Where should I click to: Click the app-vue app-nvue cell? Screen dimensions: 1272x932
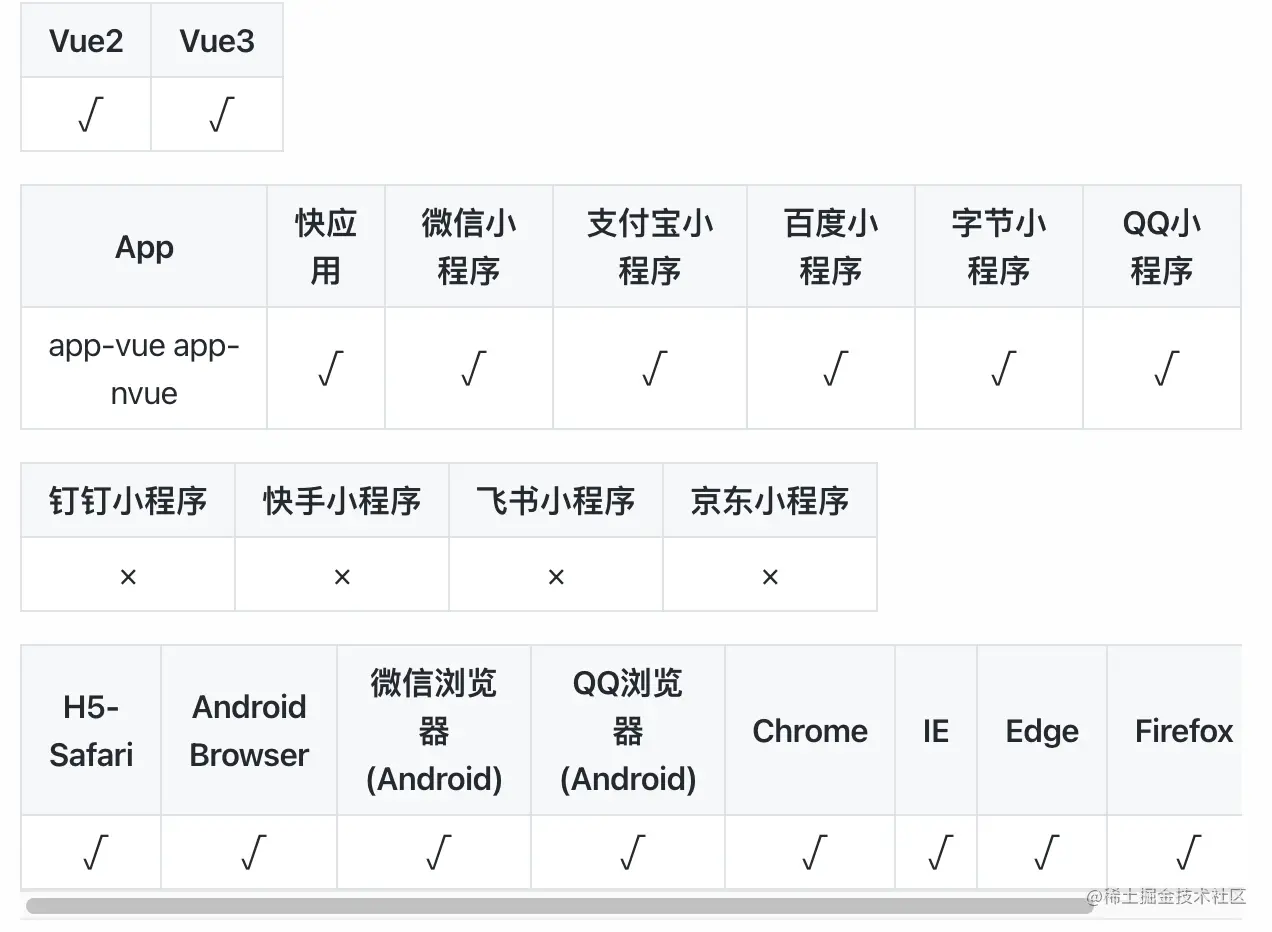tap(144, 368)
